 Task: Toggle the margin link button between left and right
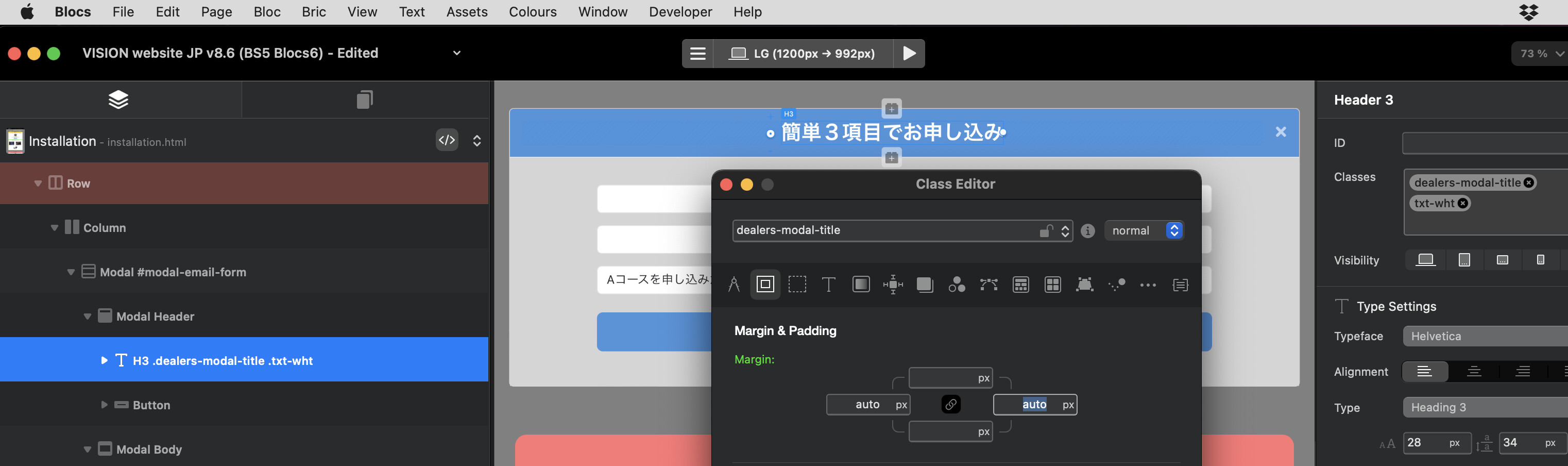tap(951, 405)
